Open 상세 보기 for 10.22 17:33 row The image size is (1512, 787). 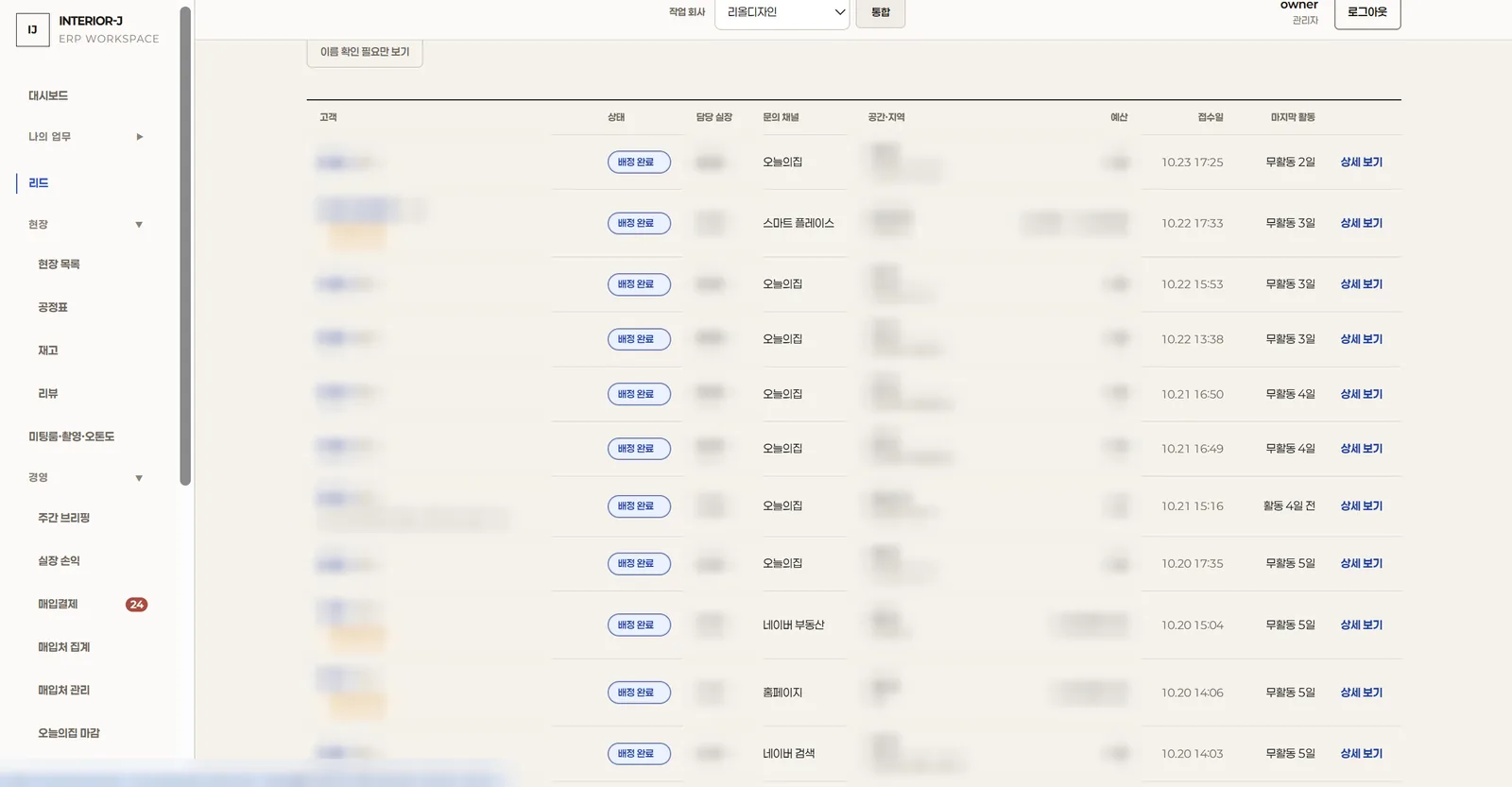click(x=1362, y=223)
